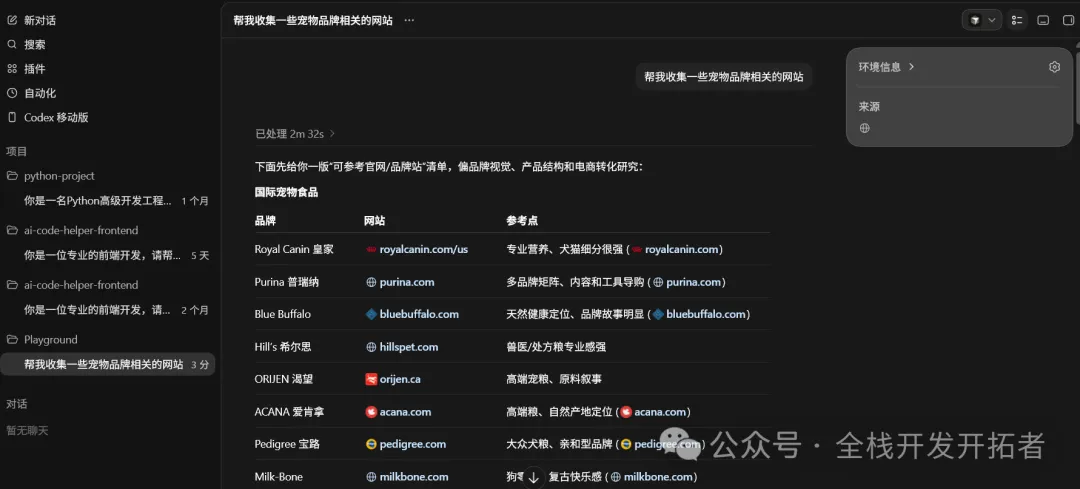Open orijen.ca link
The width and height of the screenshot is (1080, 489).
tap(400, 379)
